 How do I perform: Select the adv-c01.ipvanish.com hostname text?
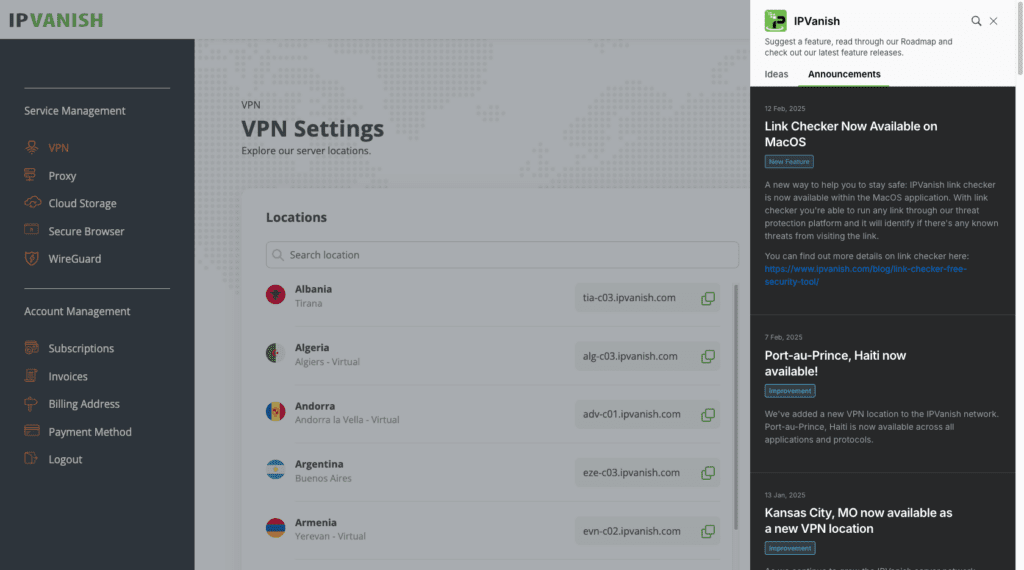[x=632, y=415]
